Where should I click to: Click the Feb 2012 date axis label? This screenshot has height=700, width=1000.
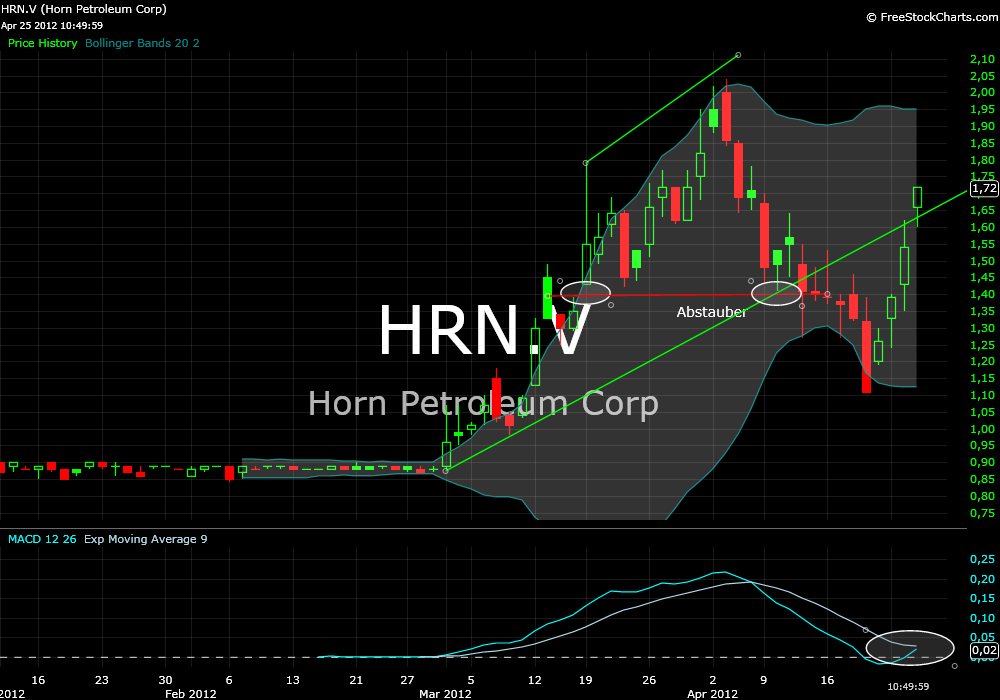[x=191, y=694]
